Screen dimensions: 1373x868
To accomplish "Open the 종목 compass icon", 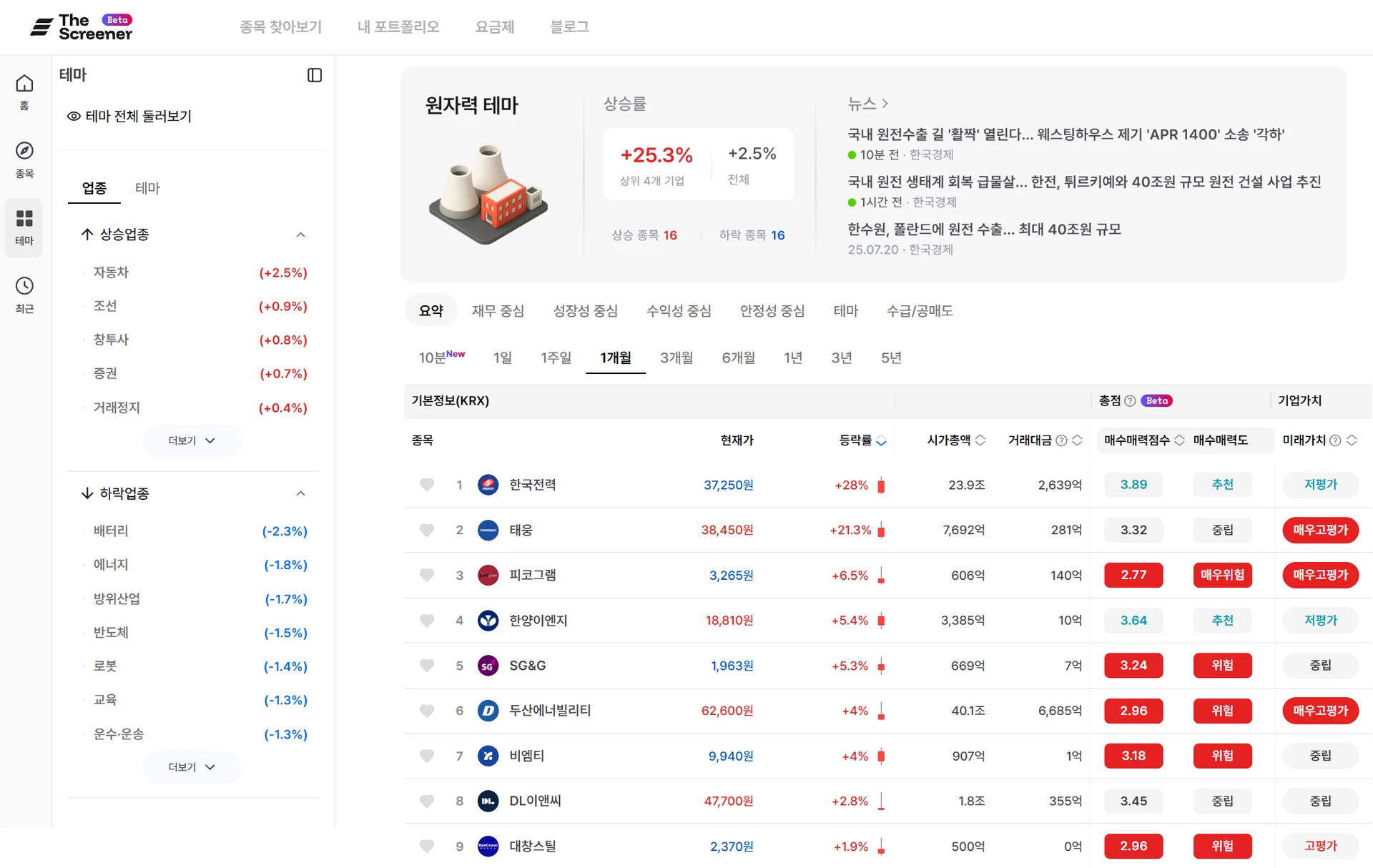I will (24, 151).
